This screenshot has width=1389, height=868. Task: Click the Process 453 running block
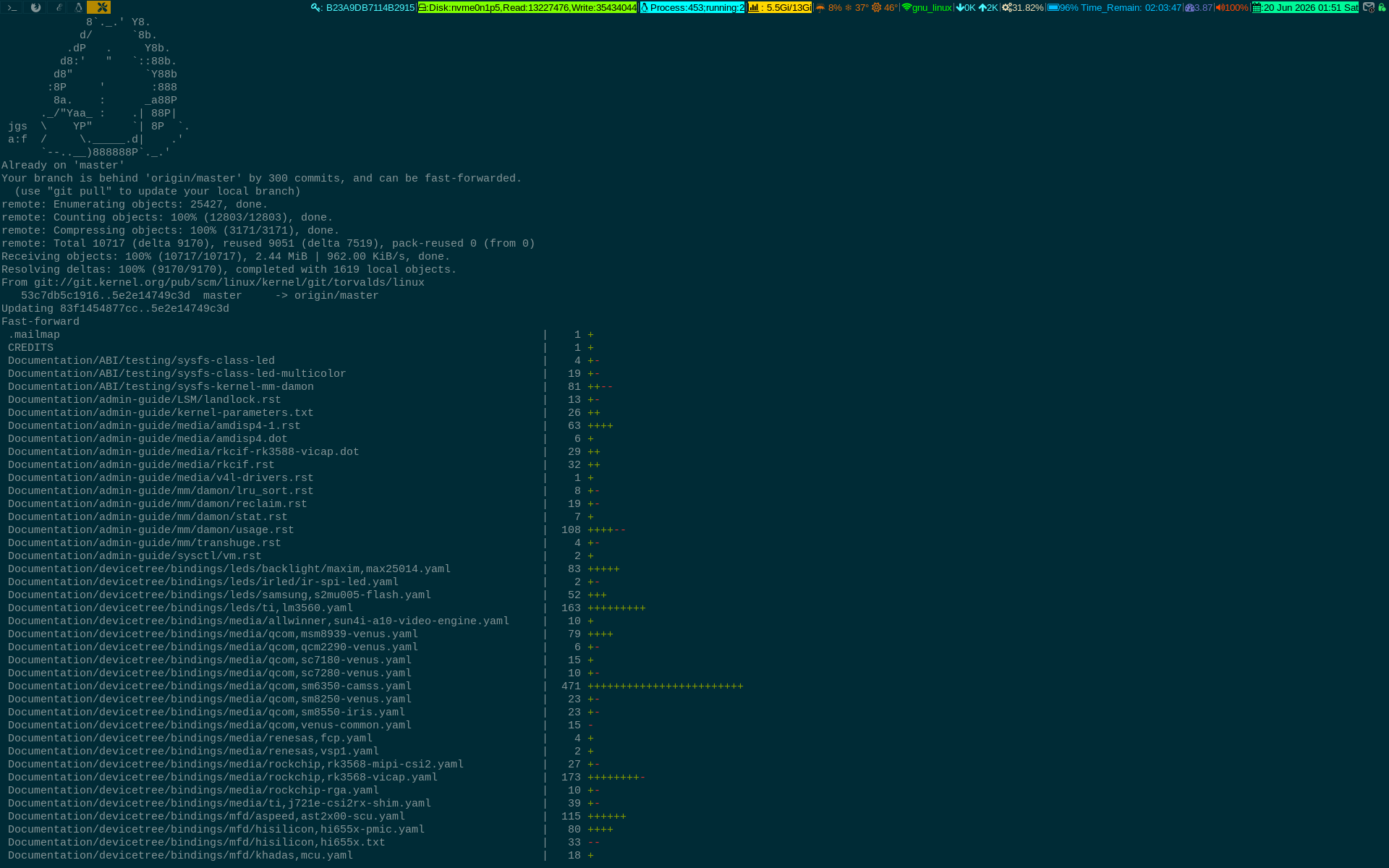pos(692,7)
